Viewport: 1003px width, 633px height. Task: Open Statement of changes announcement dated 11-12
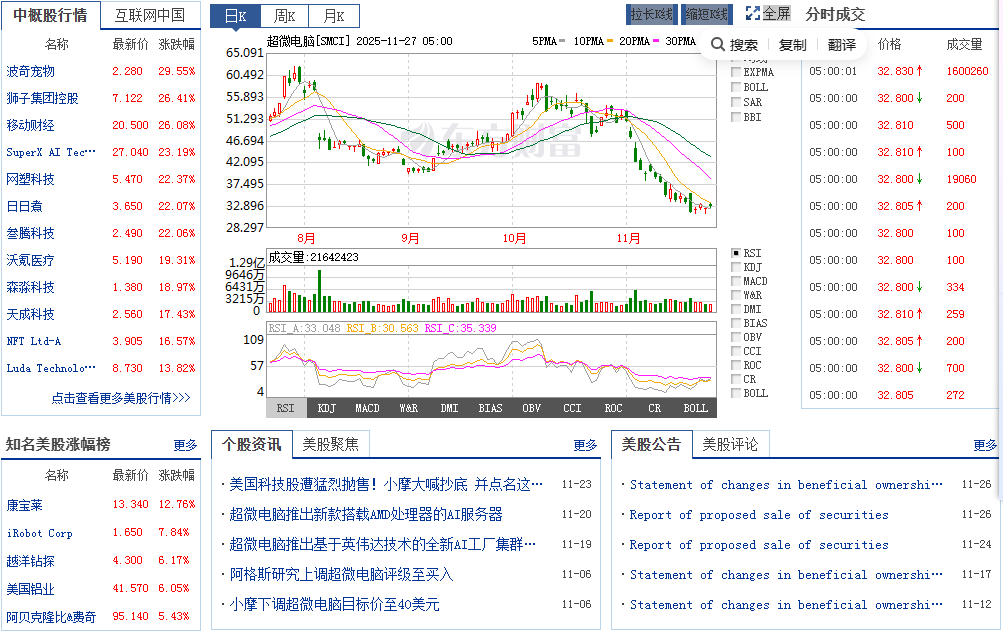pos(786,605)
